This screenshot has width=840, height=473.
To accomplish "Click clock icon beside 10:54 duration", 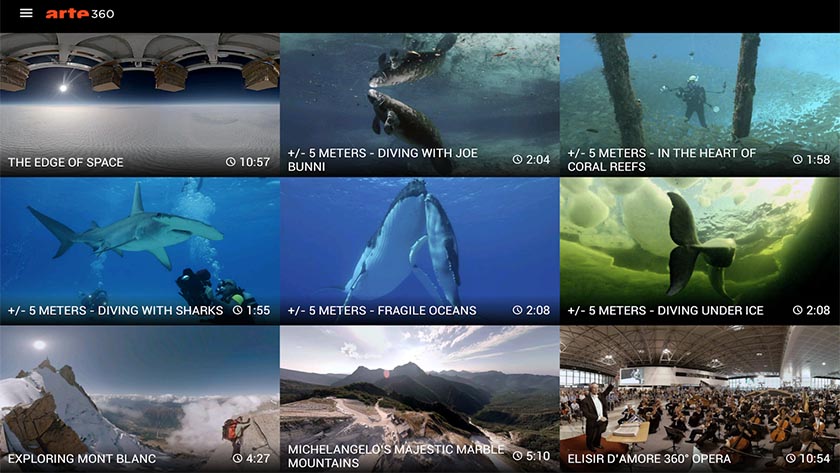I will 791,459.
